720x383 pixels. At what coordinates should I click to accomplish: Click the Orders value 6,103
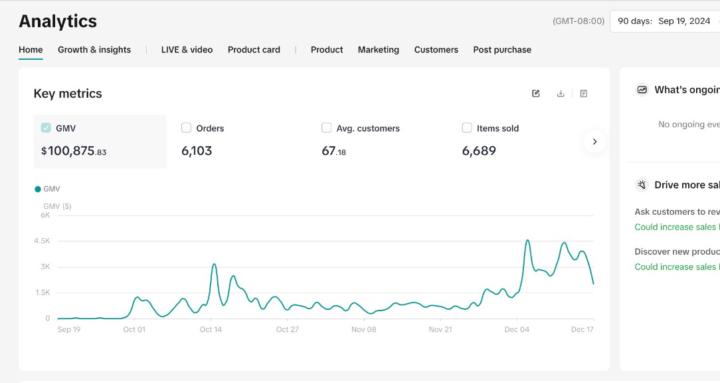coord(197,151)
